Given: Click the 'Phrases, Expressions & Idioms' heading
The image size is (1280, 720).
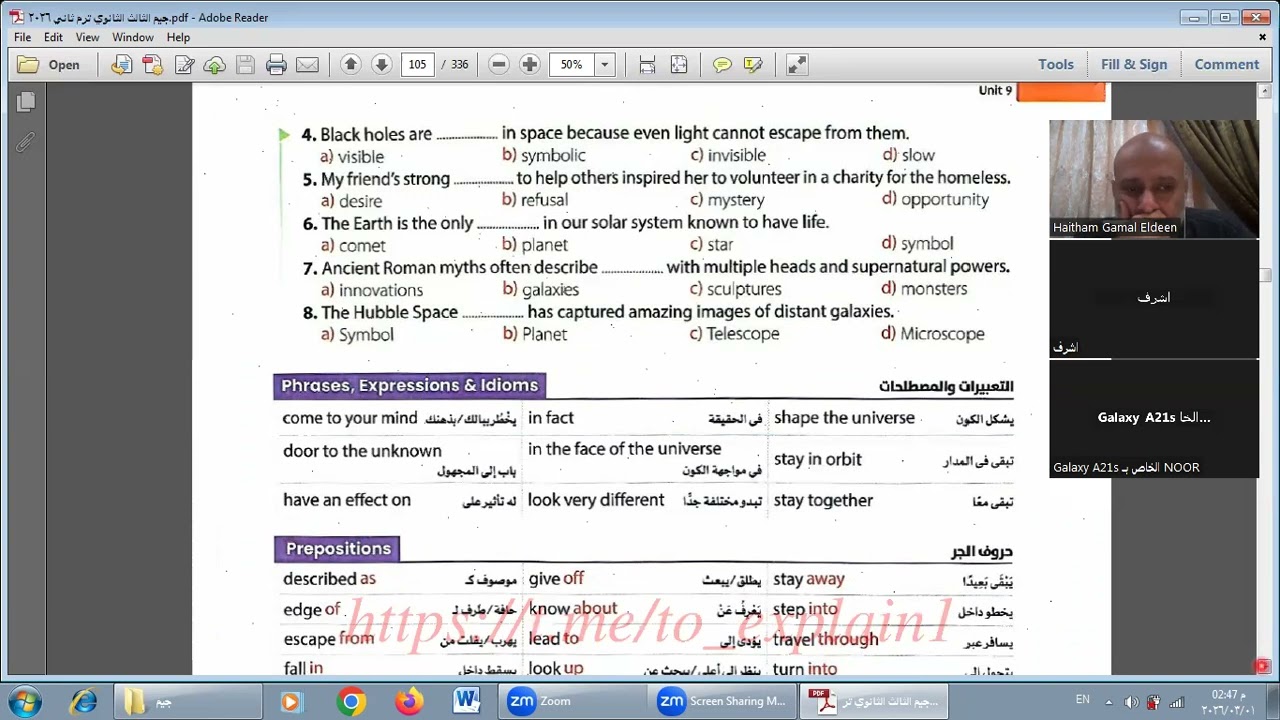Looking at the screenshot, I should point(410,385).
